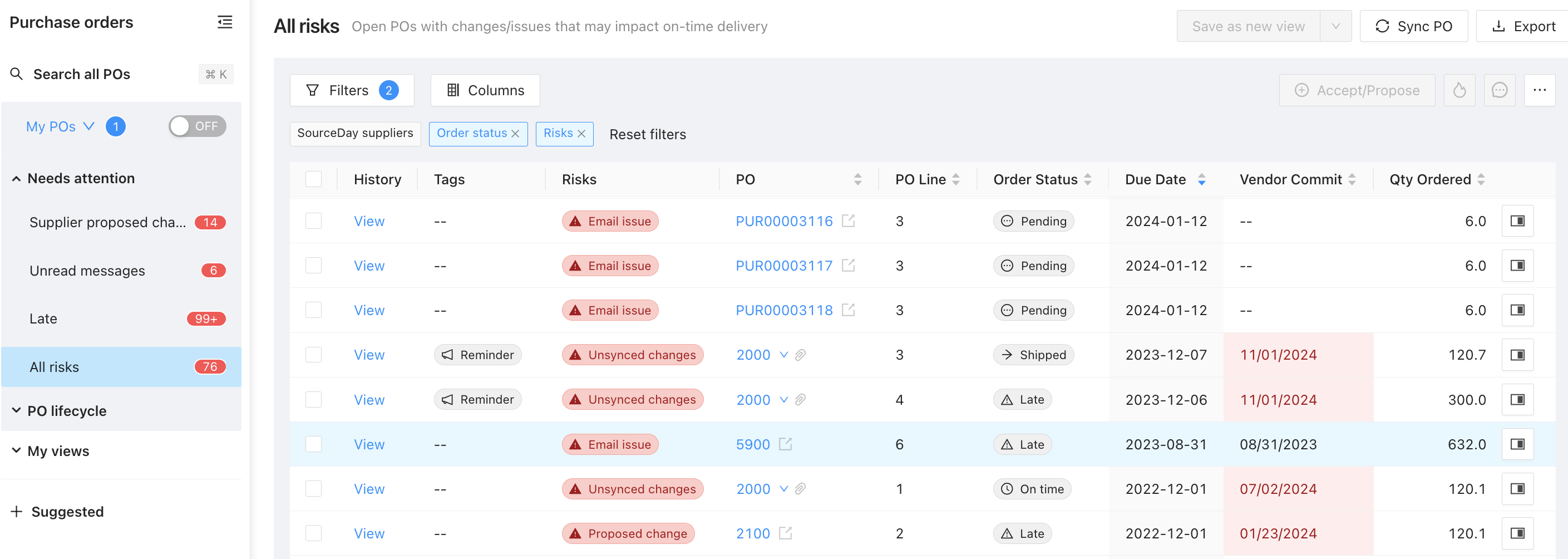Remove the Order status filter chip
1568x559 pixels.
coord(515,134)
